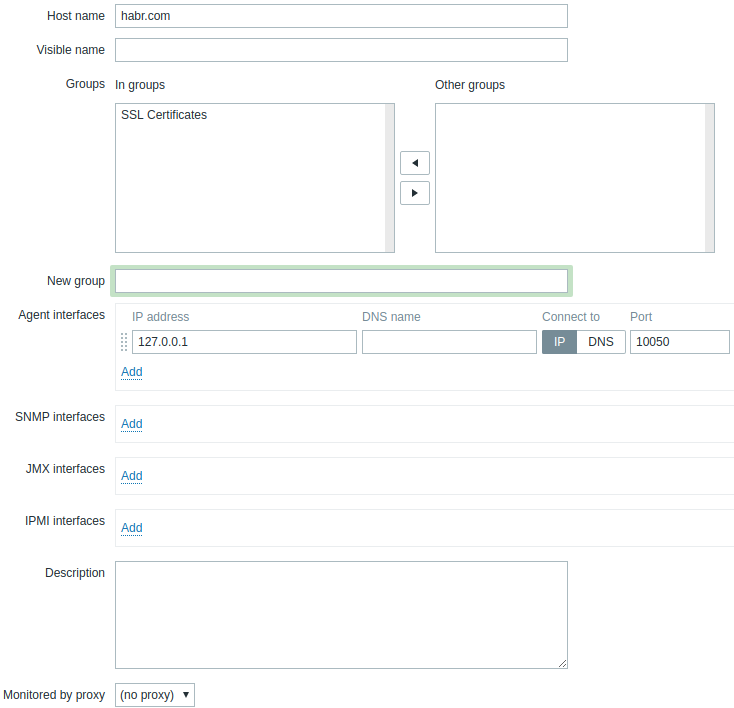The height and width of the screenshot is (708, 734).
Task: Select DNS in Connect to toggle
Action: [601, 342]
